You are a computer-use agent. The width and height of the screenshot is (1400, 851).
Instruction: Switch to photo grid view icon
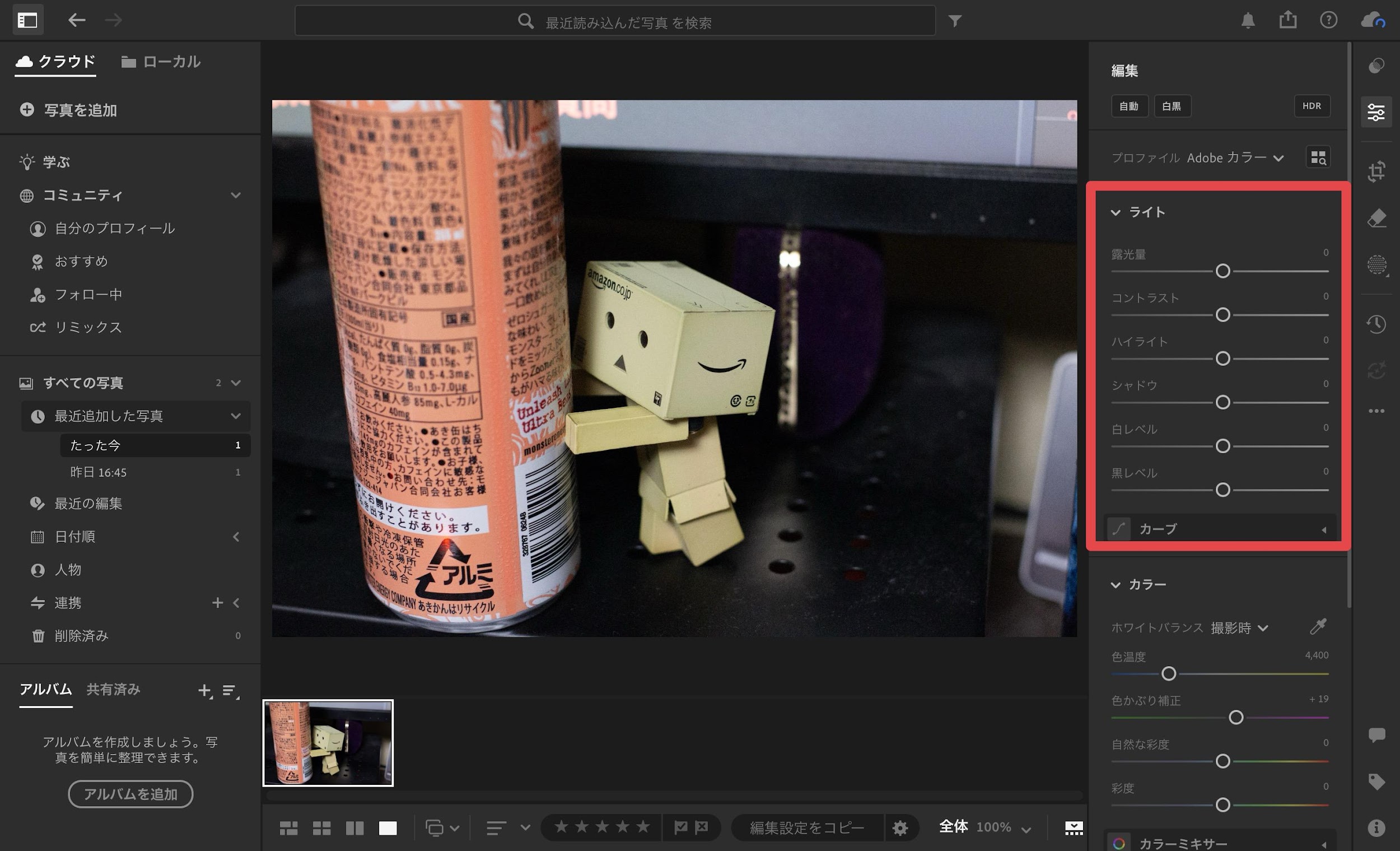[x=288, y=828]
